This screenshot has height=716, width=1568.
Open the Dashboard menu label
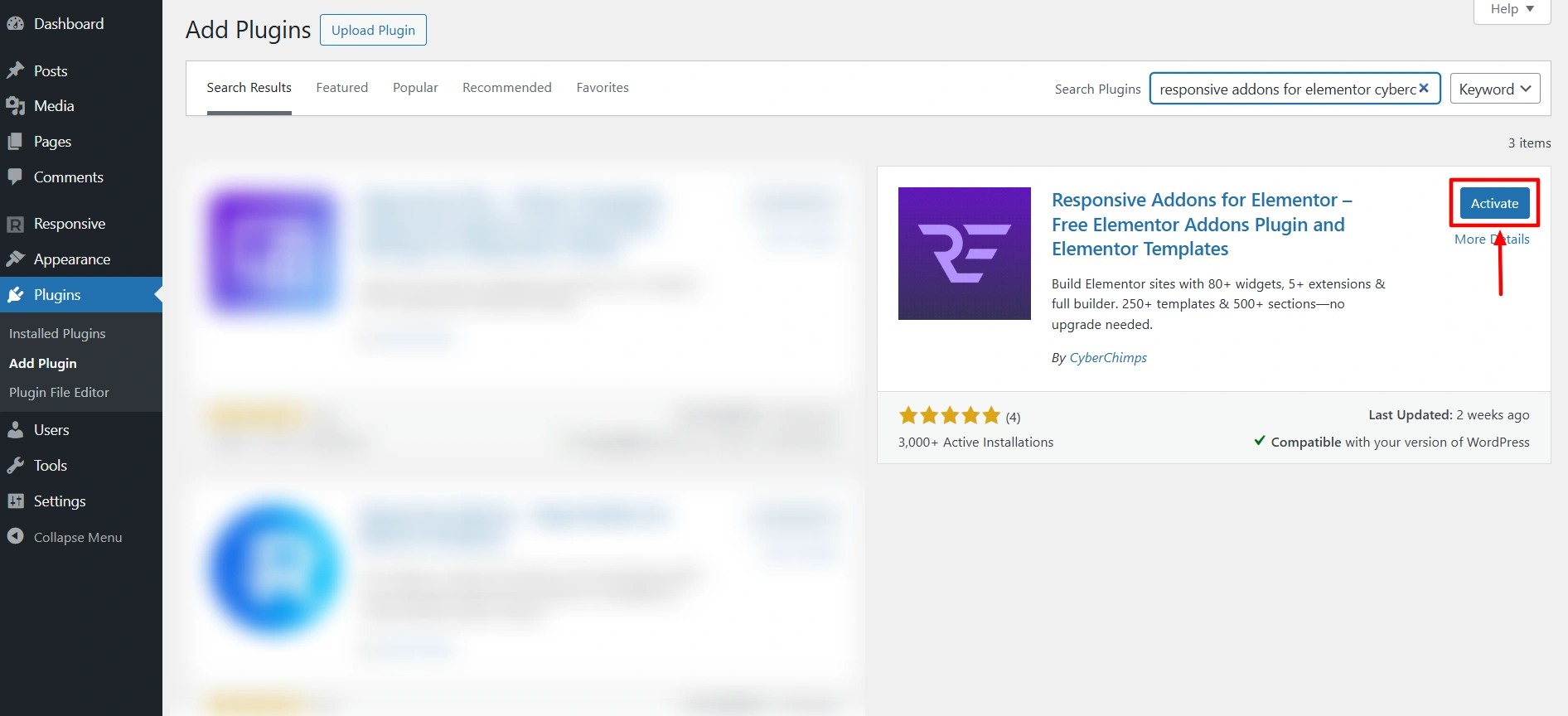69,24
